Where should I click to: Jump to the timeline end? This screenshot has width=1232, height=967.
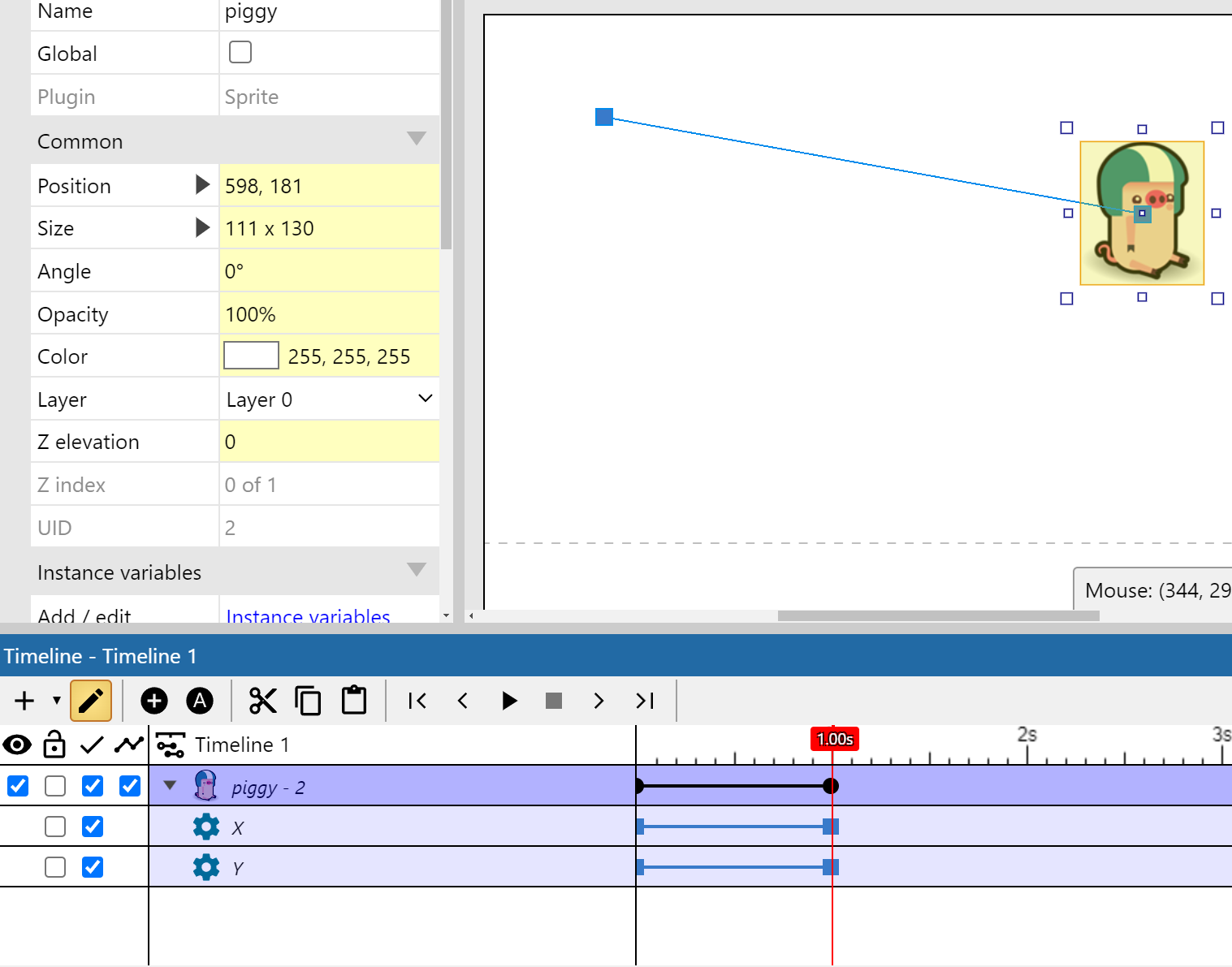point(644,700)
